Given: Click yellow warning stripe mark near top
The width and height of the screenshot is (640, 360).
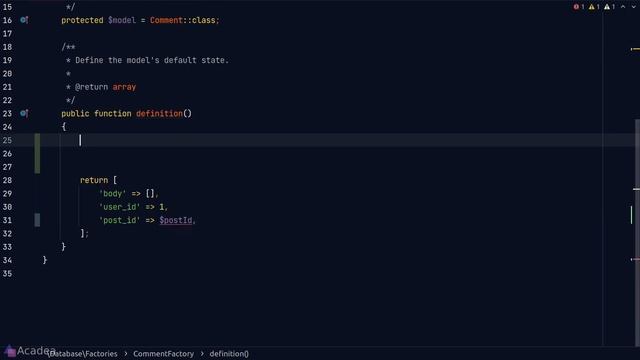Looking at the screenshot, I should coord(635,49).
